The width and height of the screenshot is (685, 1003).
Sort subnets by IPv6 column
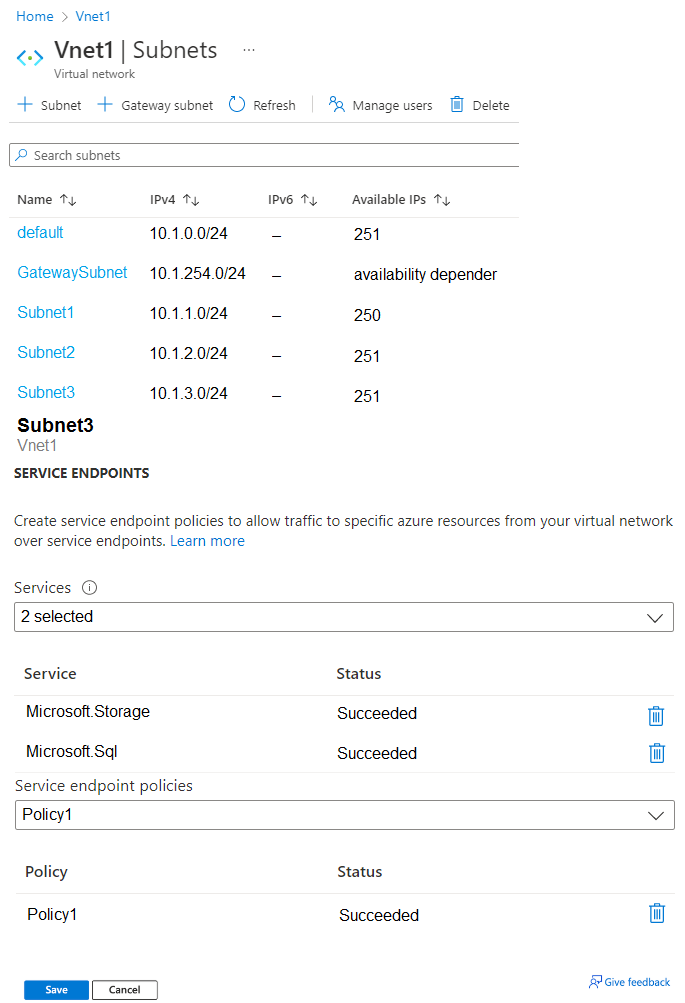pos(309,200)
